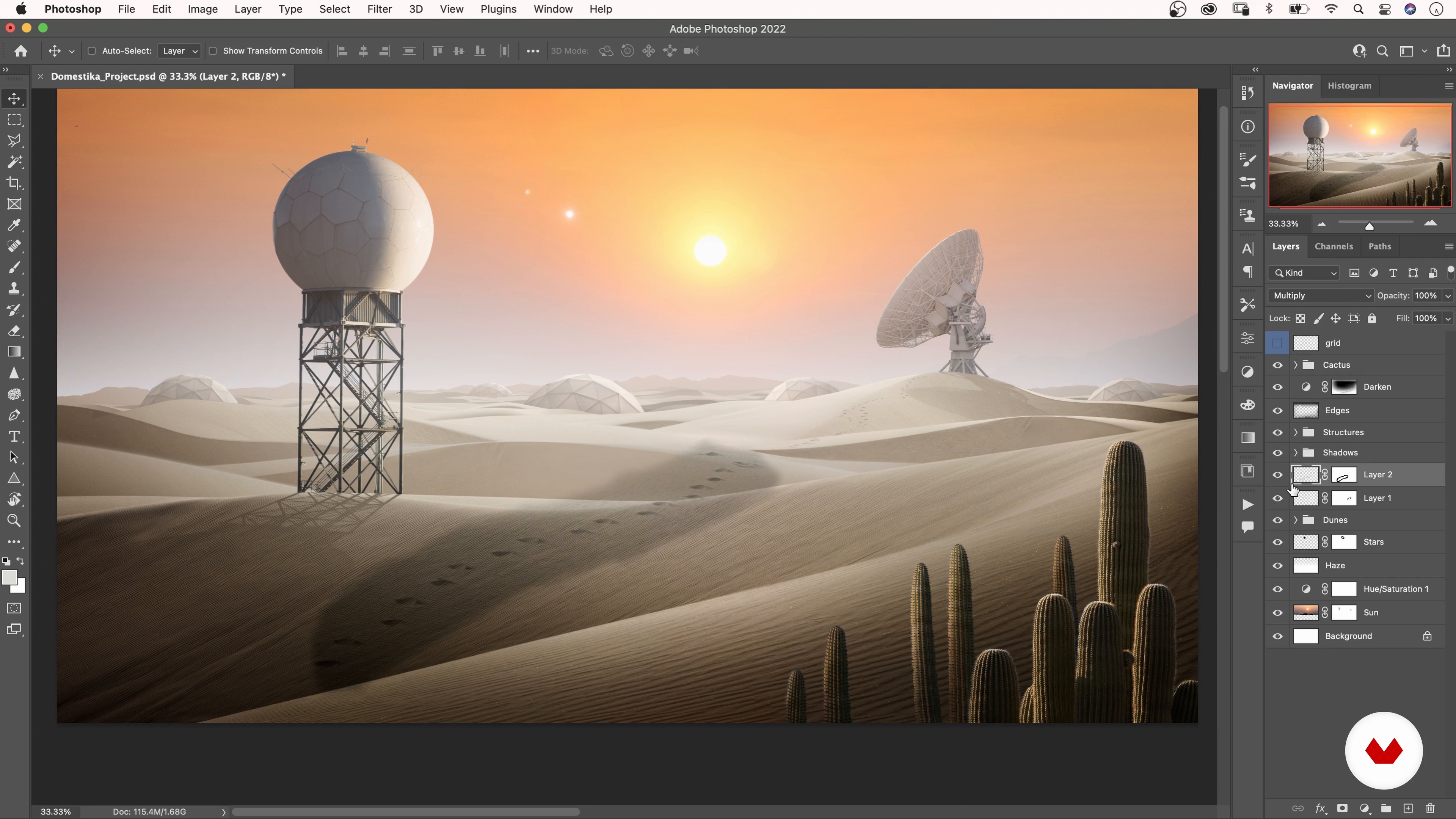
Task: Select the Polygonal Lasso tool
Action: (x=14, y=141)
